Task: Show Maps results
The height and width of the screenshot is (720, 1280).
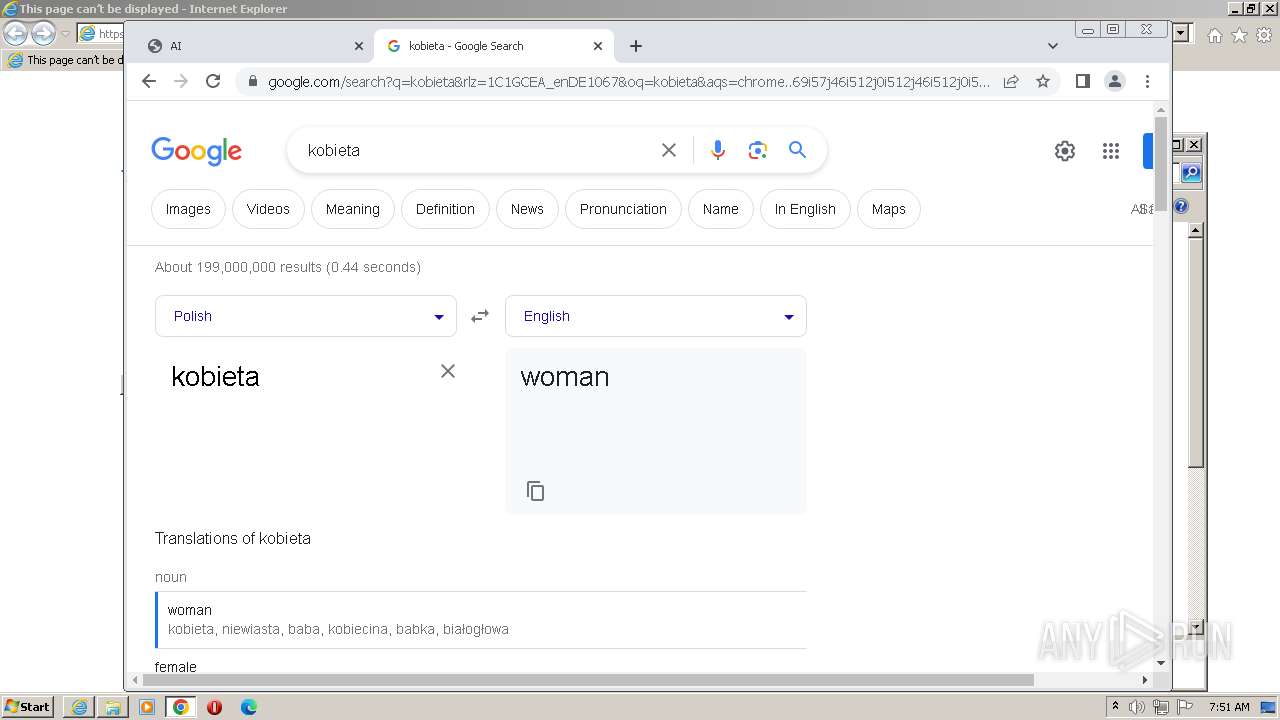Action: (888, 209)
